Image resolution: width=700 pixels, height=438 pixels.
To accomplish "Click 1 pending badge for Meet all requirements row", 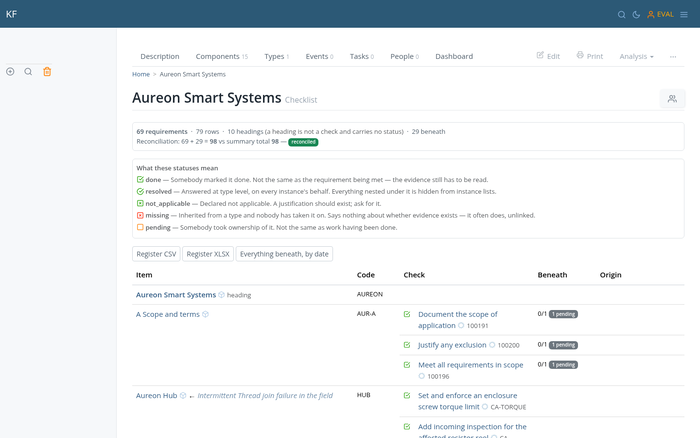I will coord(563,365).
